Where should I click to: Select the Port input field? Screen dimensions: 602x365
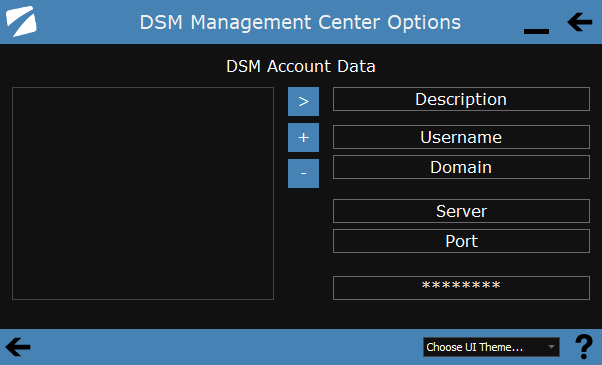[x=461, y=241]
